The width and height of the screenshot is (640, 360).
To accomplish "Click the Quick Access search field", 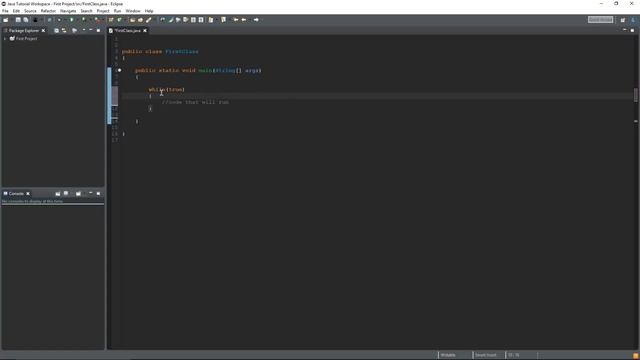I will [600, 20].
